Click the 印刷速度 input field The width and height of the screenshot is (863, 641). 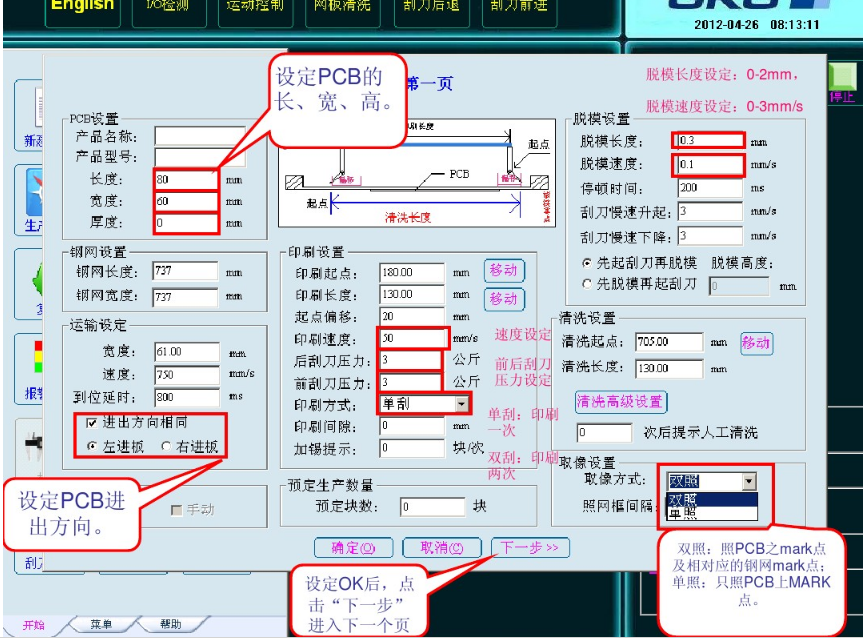[413, 338]
